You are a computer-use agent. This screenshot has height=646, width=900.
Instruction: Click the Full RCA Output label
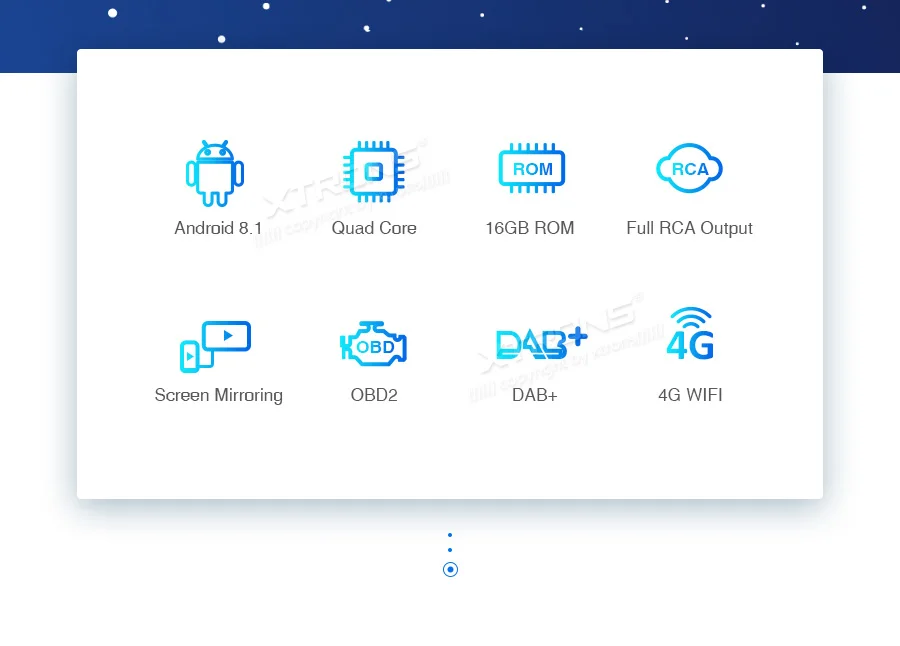689,229
